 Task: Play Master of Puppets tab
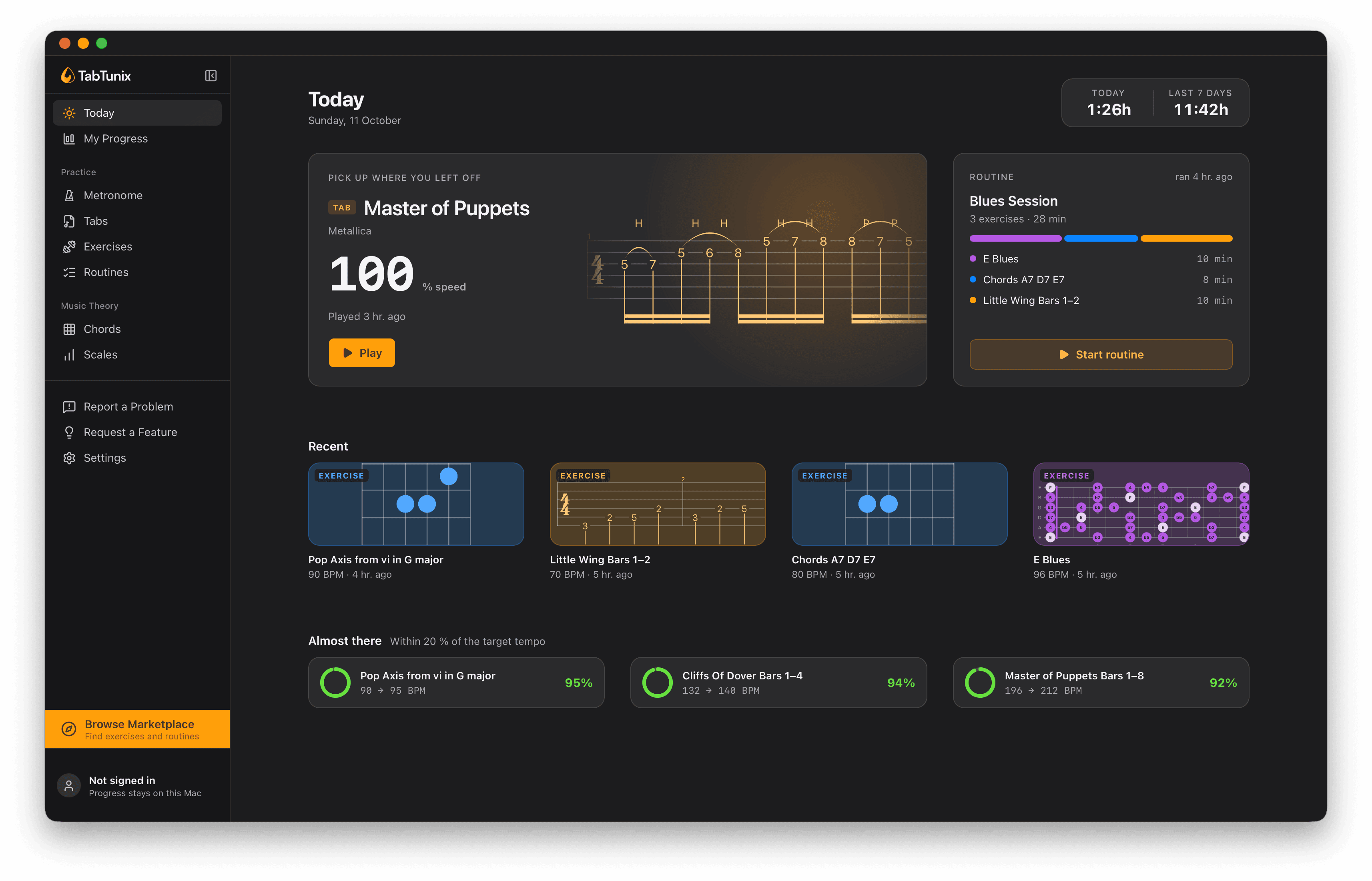click(361, 353)
